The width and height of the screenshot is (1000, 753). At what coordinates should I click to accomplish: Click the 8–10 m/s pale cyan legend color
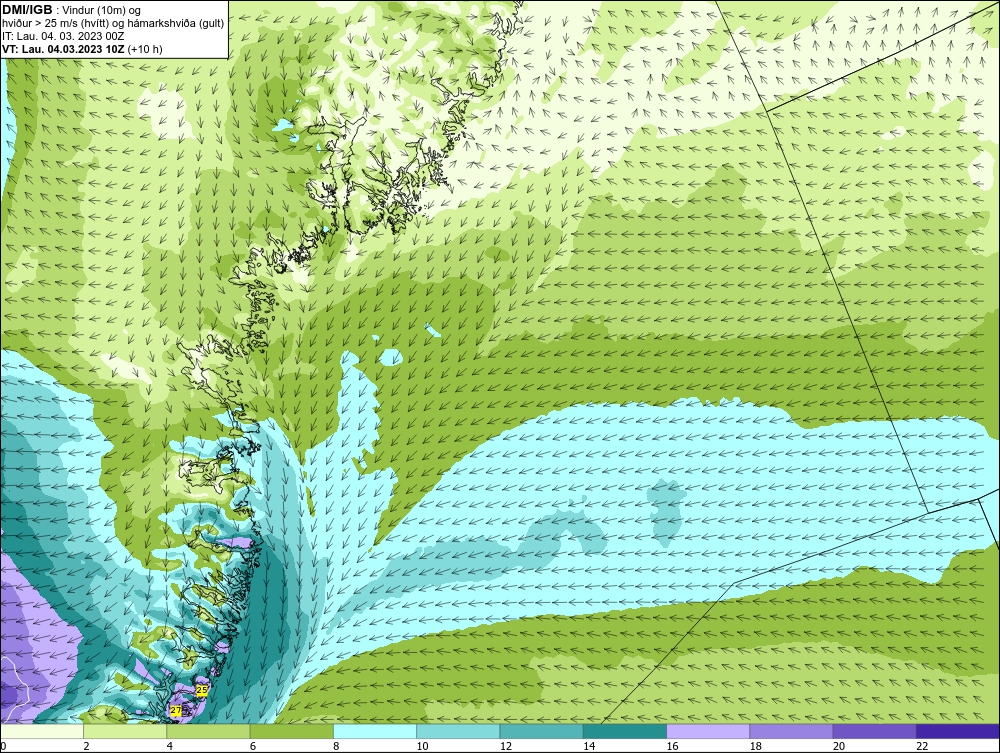point(375,731)
